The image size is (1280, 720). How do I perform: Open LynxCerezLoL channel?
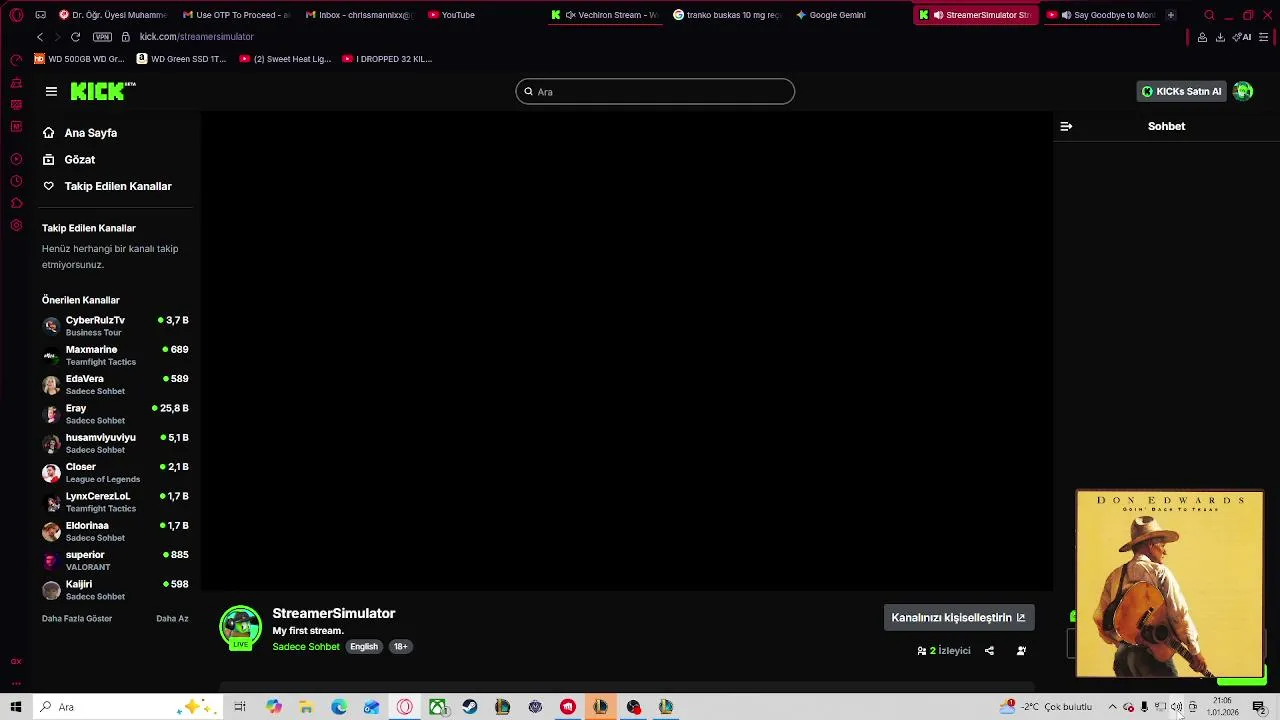pos(116,502)
